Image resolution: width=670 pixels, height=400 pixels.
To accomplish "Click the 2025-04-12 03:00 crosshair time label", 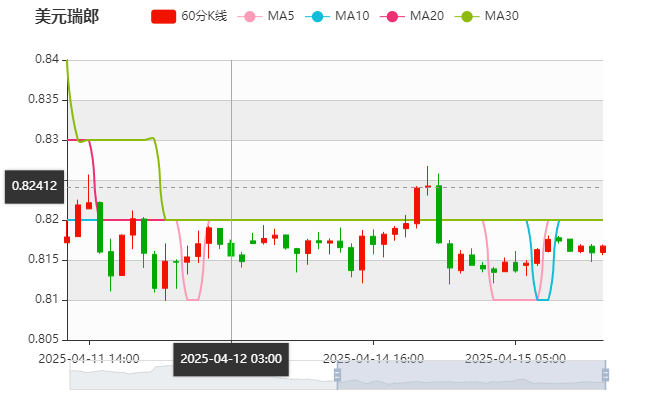I will (231, 359).
